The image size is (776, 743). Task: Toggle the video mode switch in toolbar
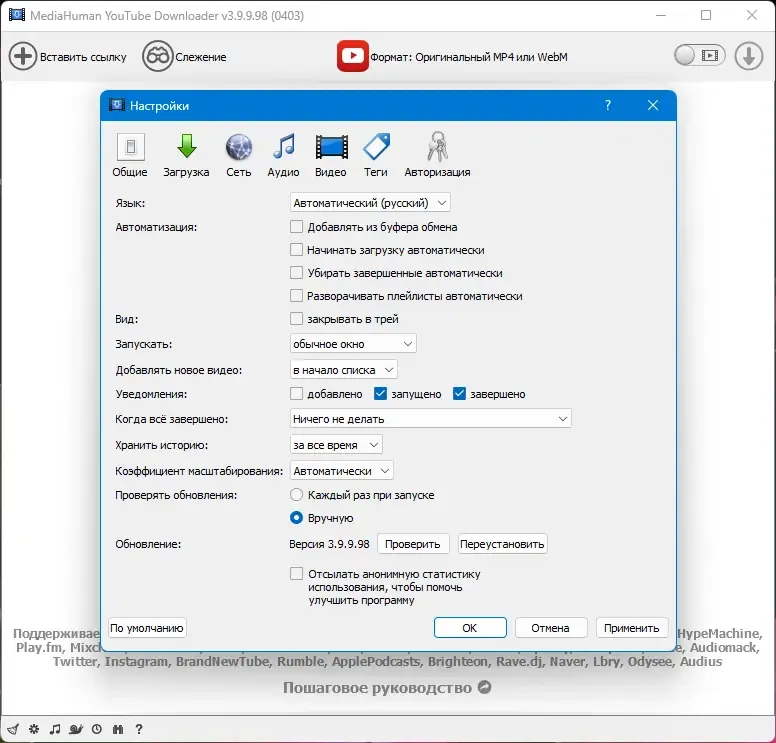tap(700, 55)
